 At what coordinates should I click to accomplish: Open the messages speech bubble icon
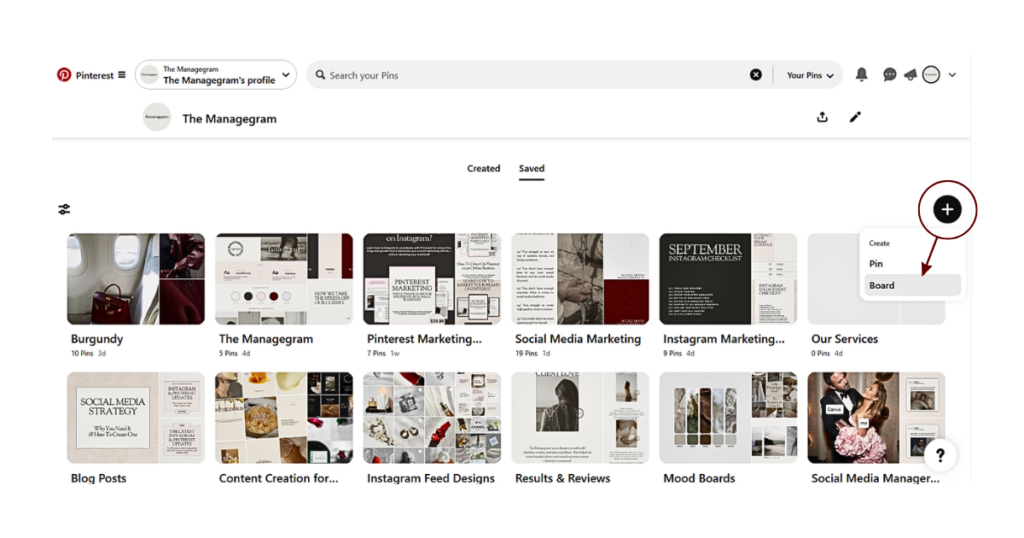889,75
